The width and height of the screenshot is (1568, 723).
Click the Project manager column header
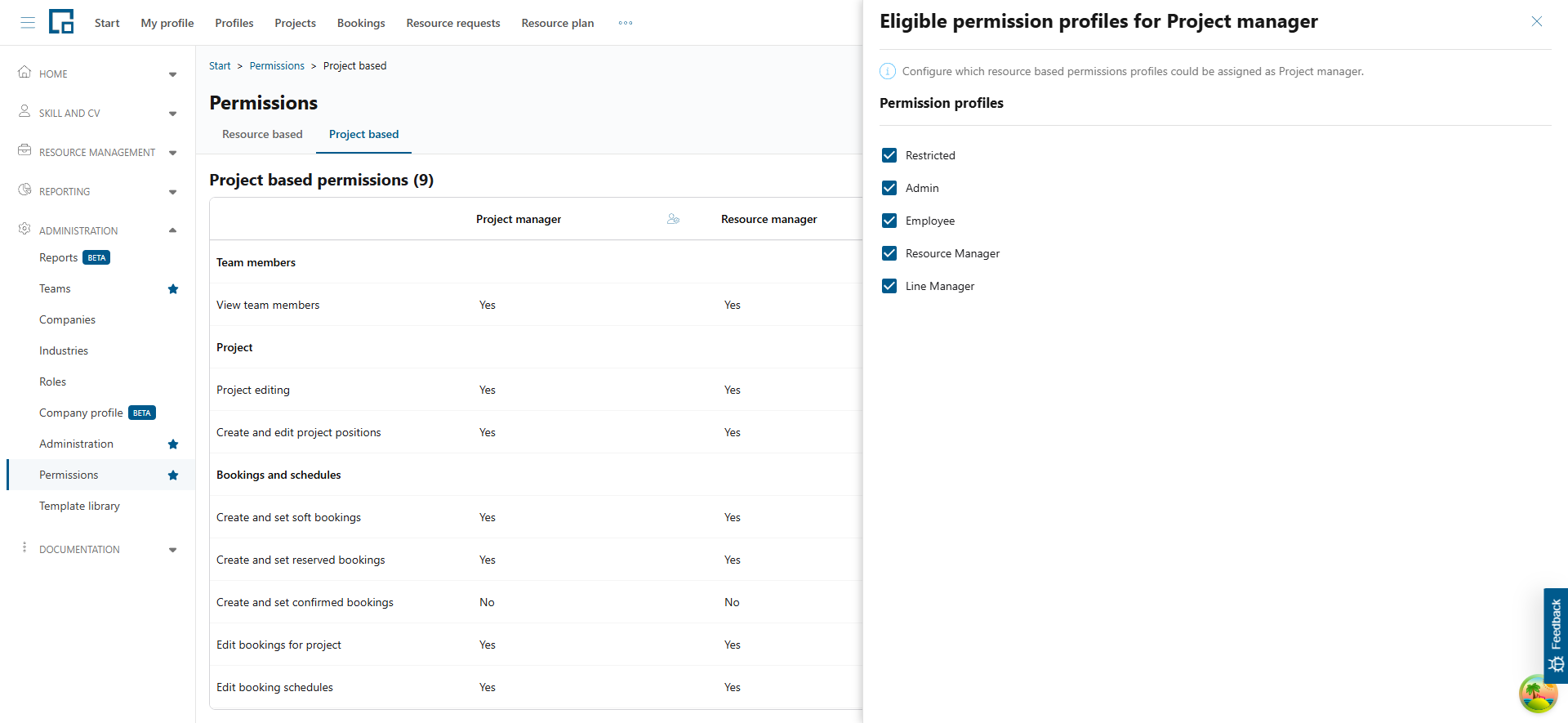coord(519,219)
